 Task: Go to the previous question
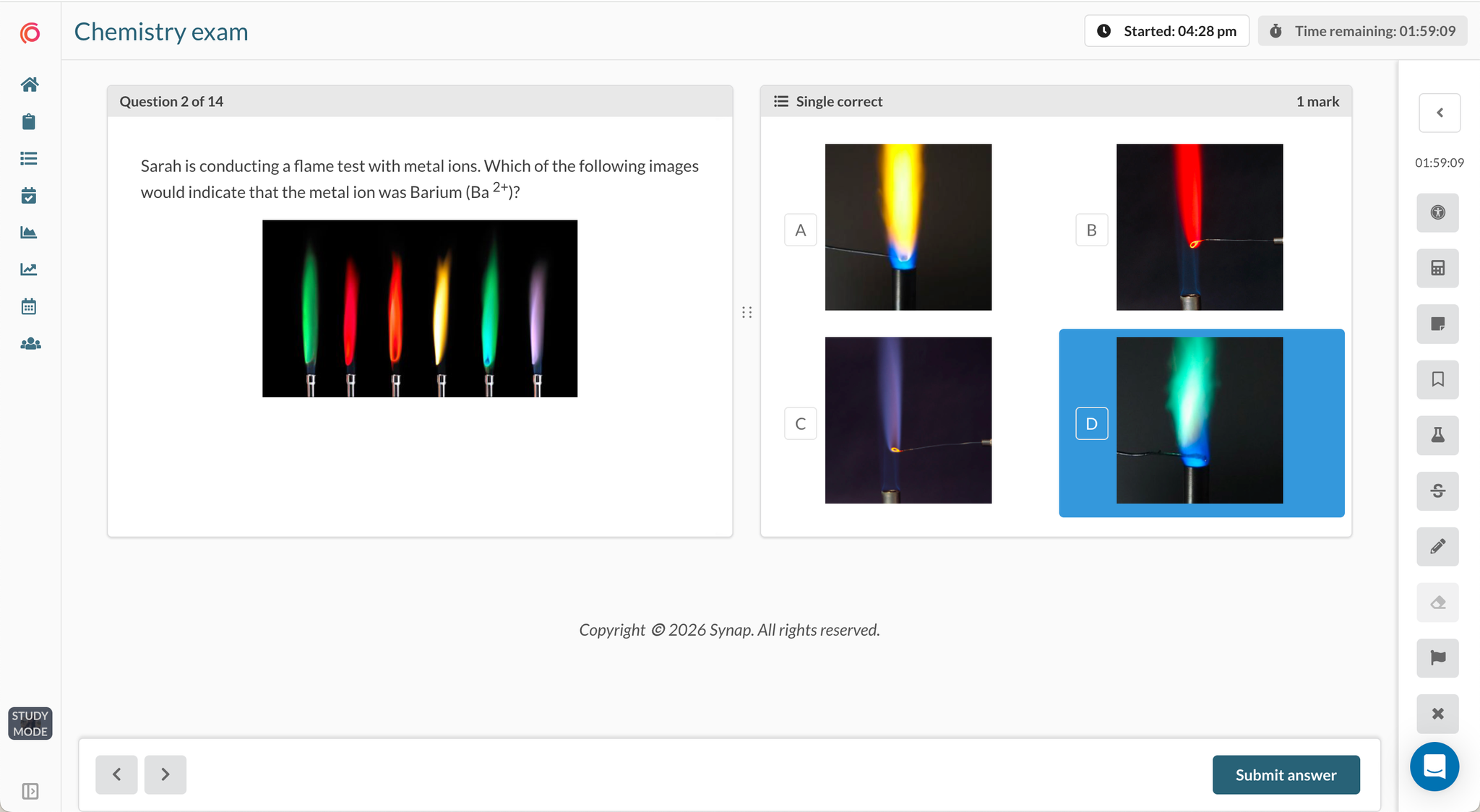coord(116,774)
